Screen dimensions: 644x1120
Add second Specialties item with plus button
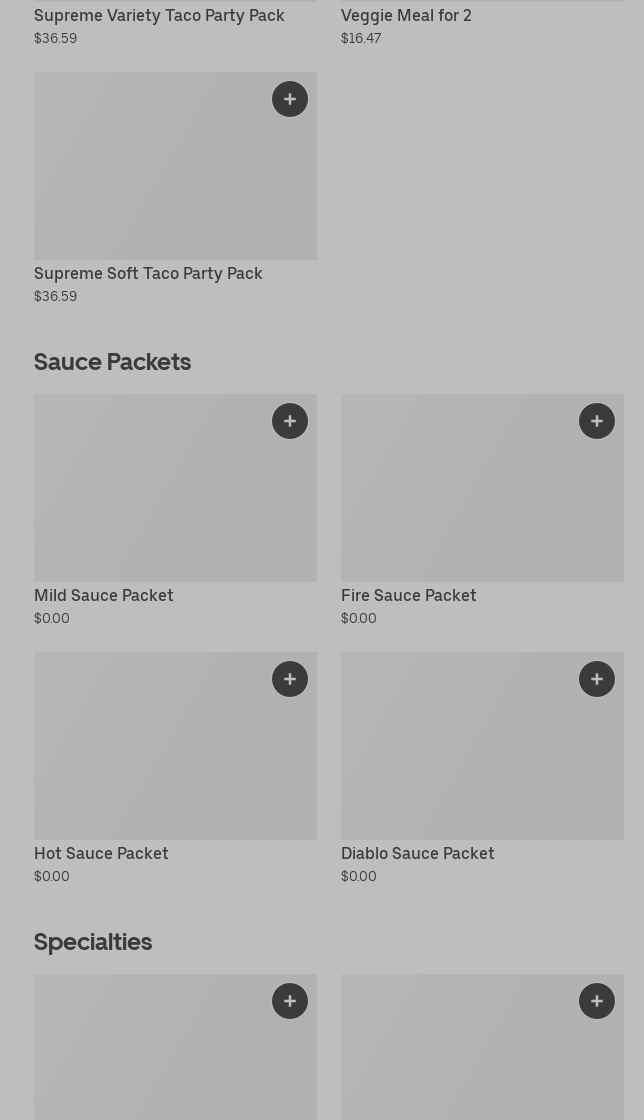pyautogui.click(x=597, y=1001)
